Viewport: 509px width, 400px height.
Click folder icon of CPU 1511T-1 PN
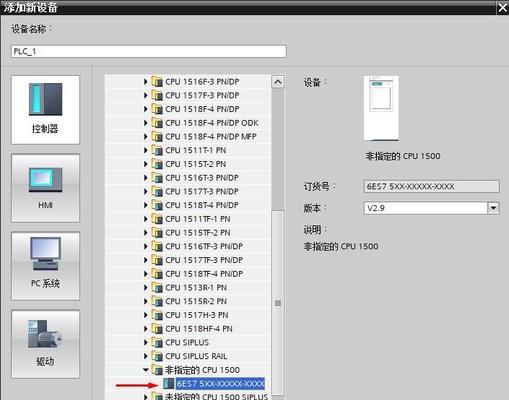click(x=157, y=150)
